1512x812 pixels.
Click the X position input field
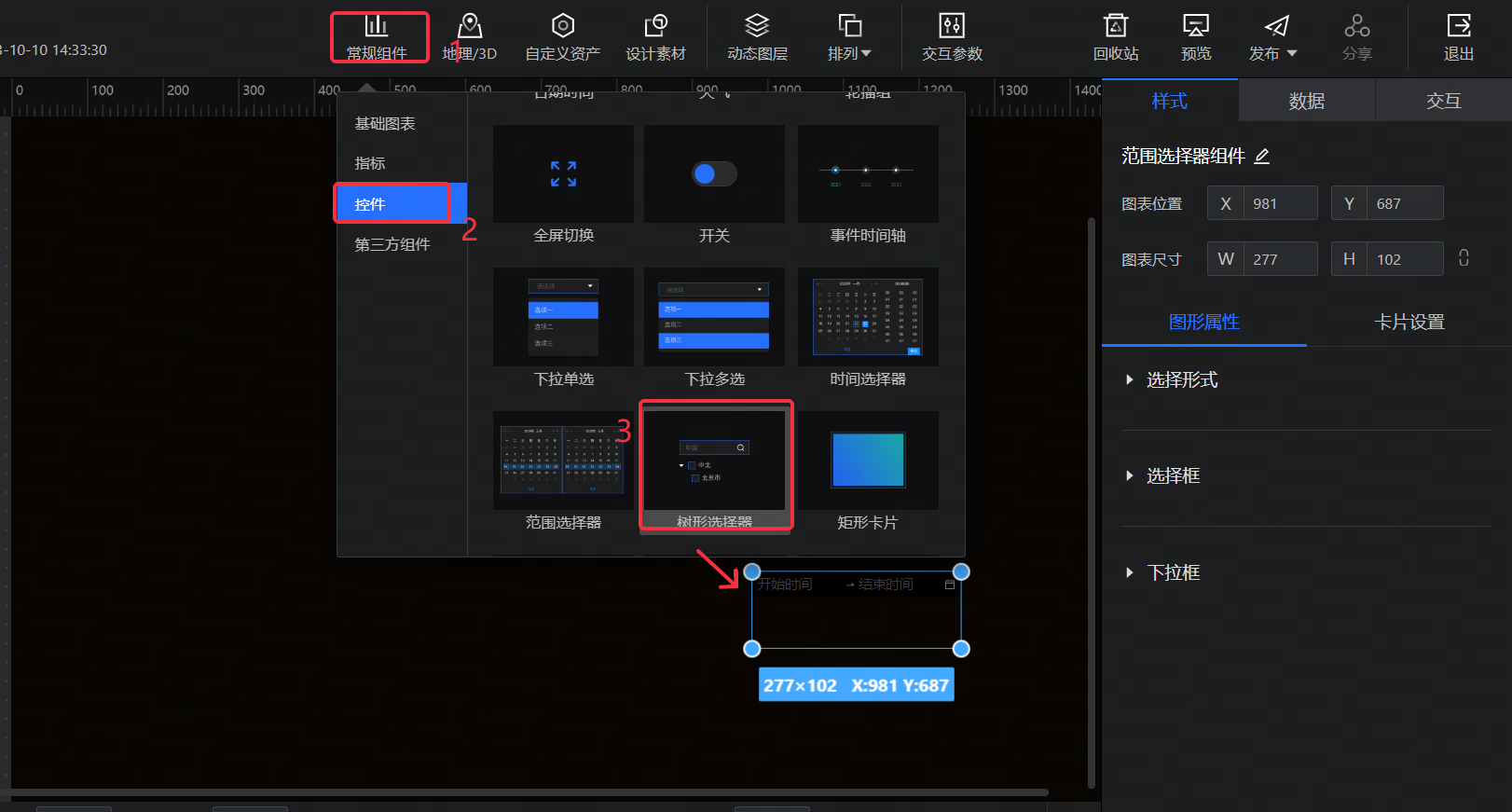pos(1280,203)
